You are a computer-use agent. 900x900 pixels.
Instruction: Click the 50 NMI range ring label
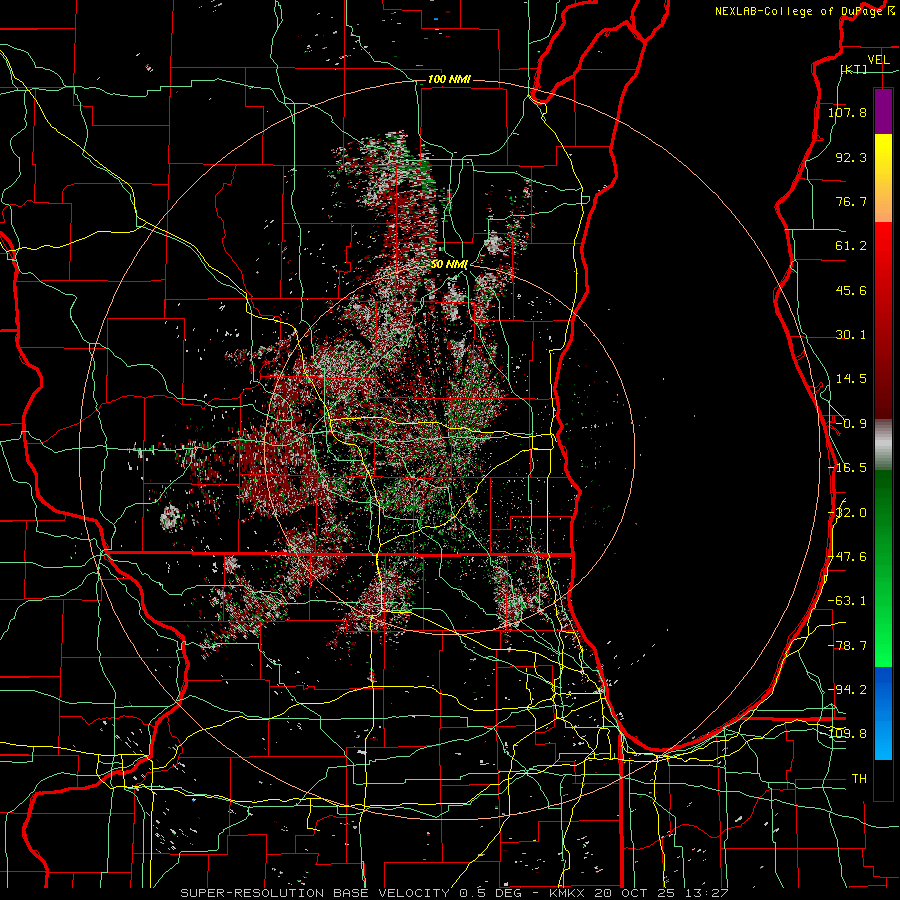click(449, 264)
